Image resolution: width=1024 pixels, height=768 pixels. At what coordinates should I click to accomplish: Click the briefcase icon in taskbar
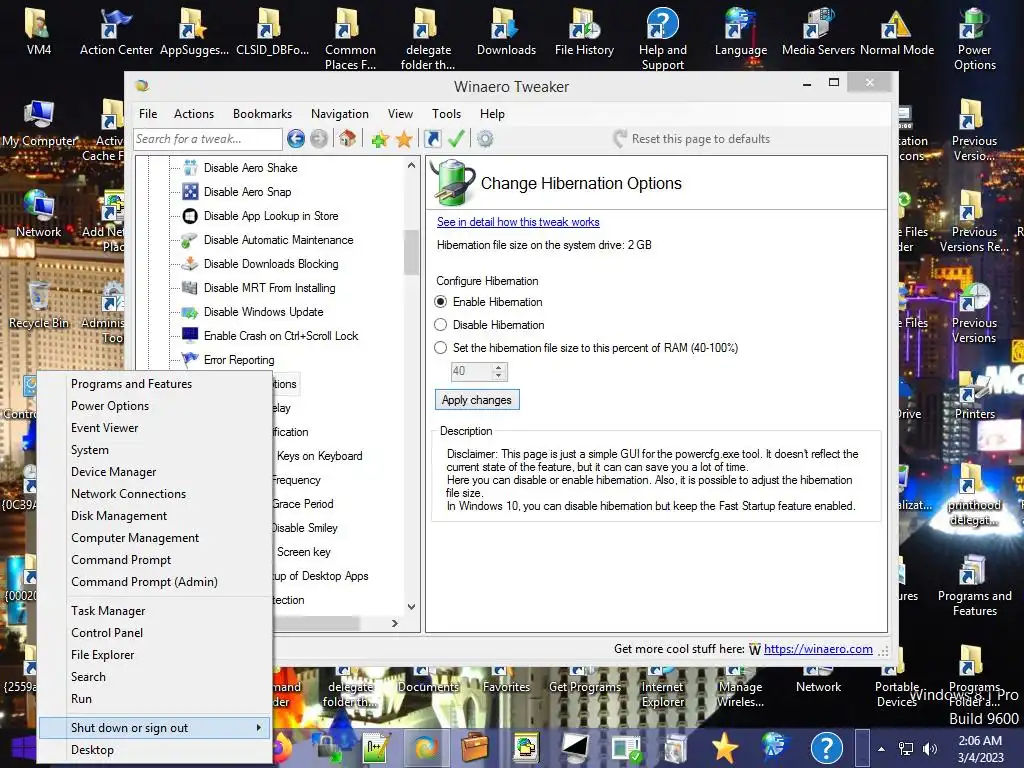(475, 747)
